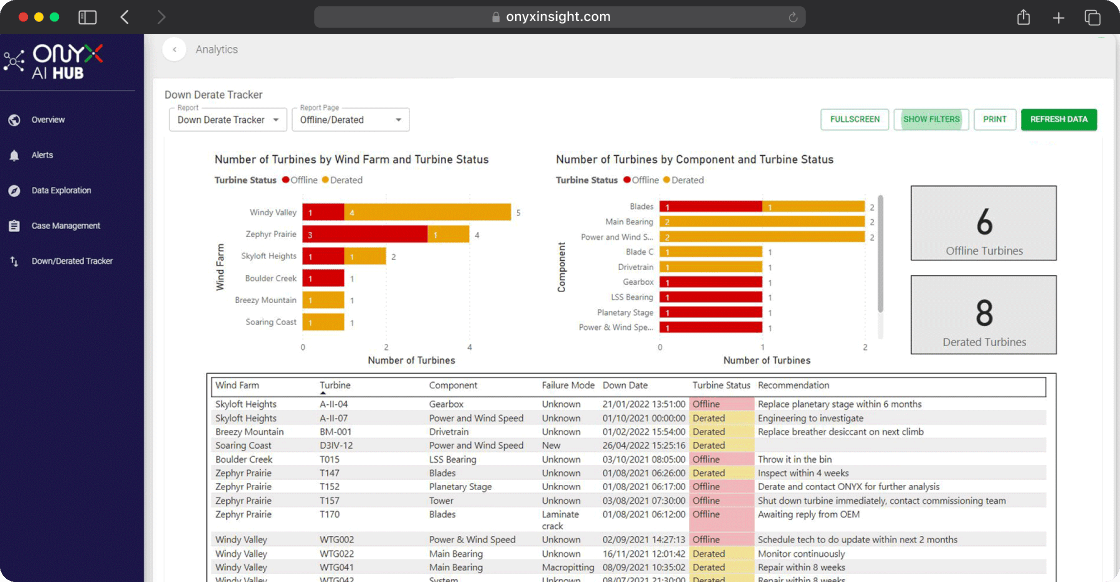Click the 'Macropitting' failure mode cell
The height and width of the screenshot is (582, 1120).
click(x=568, y=568)
